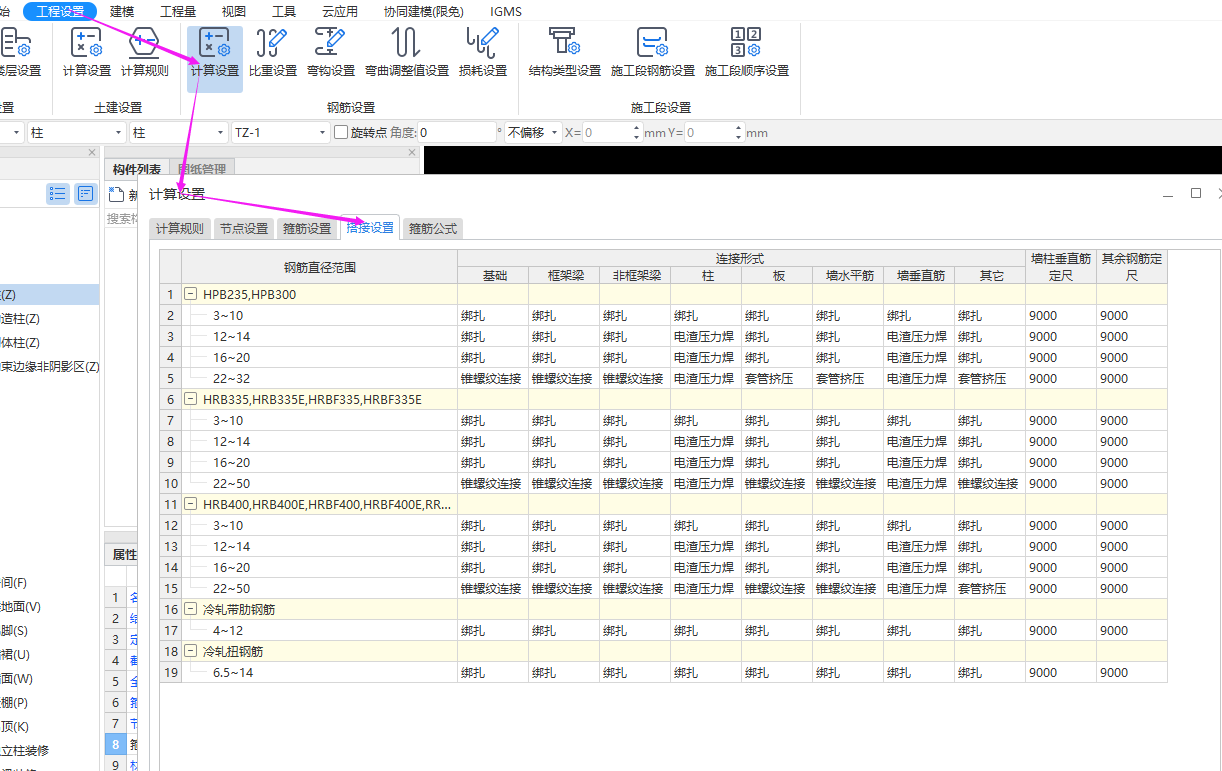1222x771 pixels.
Task: Select 砌体柱(Z) in the navigation tree
Action: pyautogui.click(x=20, y=342)
